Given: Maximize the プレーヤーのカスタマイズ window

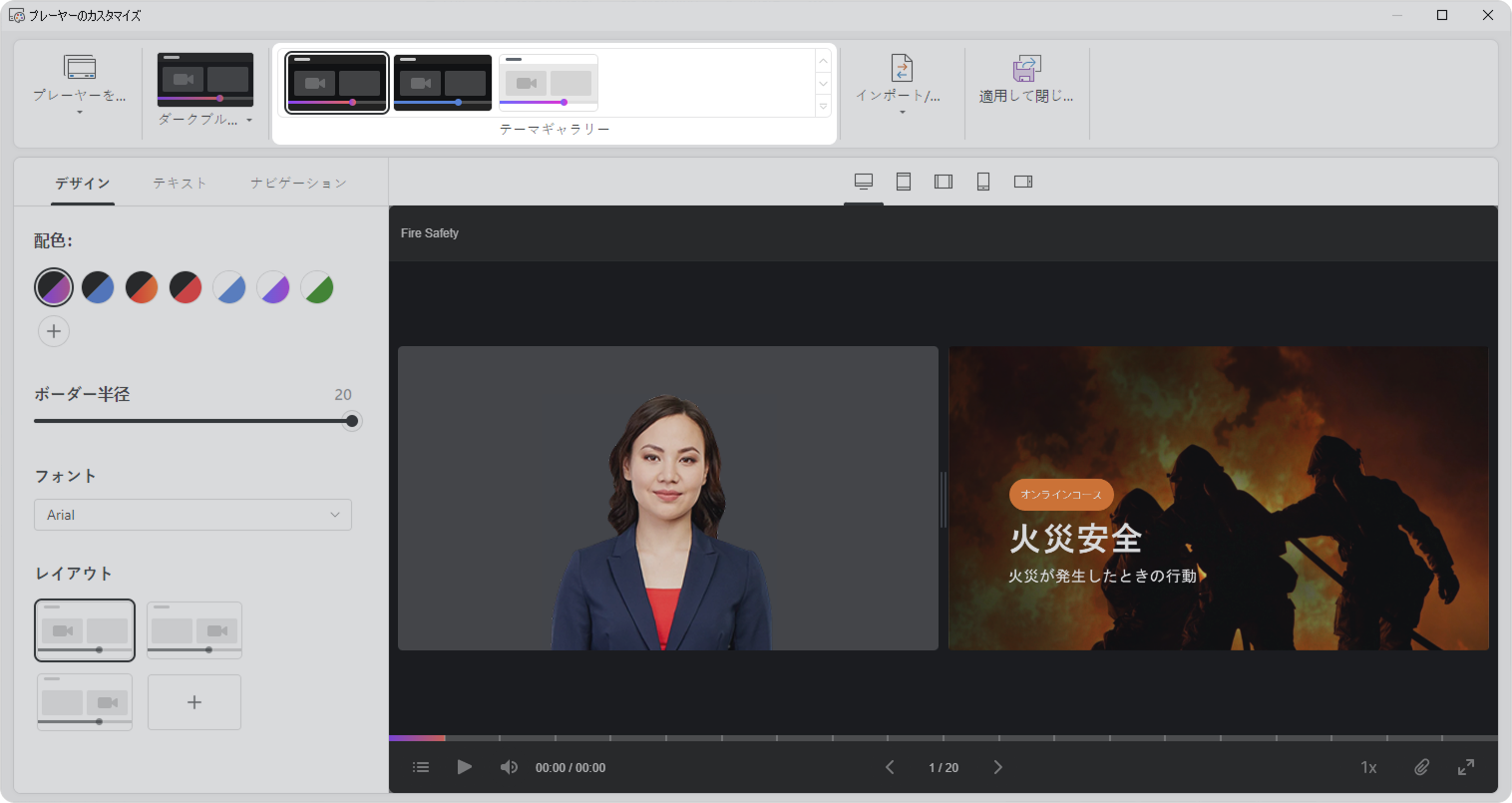Looking at the screenshot, I should [x=1442, y=15].
